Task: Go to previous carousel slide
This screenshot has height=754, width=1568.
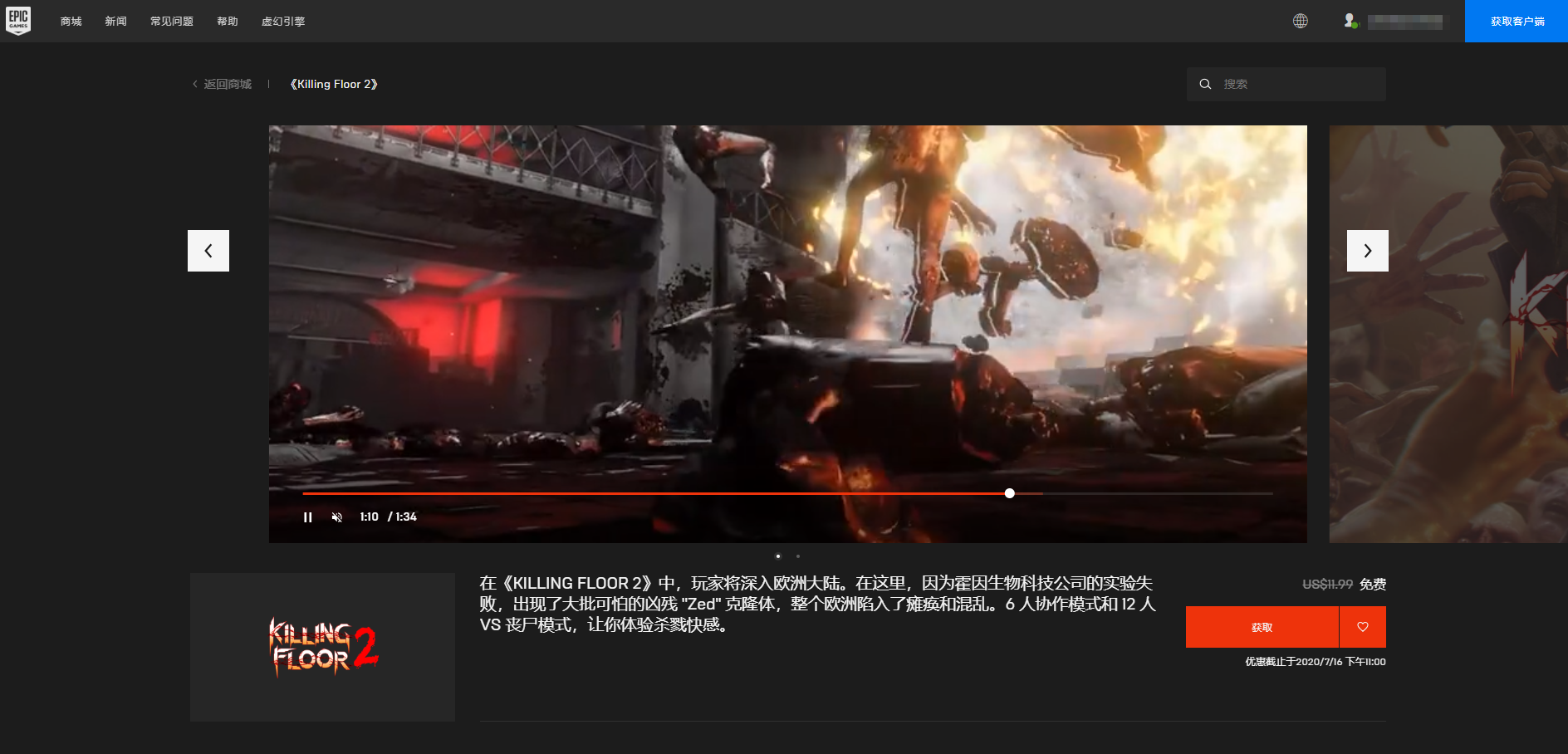Action: 208,251
